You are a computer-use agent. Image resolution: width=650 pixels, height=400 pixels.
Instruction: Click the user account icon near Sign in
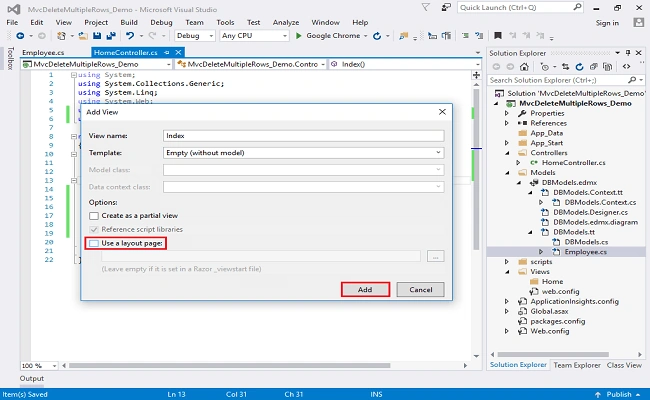pyautogui.click(x=638, y=23)
